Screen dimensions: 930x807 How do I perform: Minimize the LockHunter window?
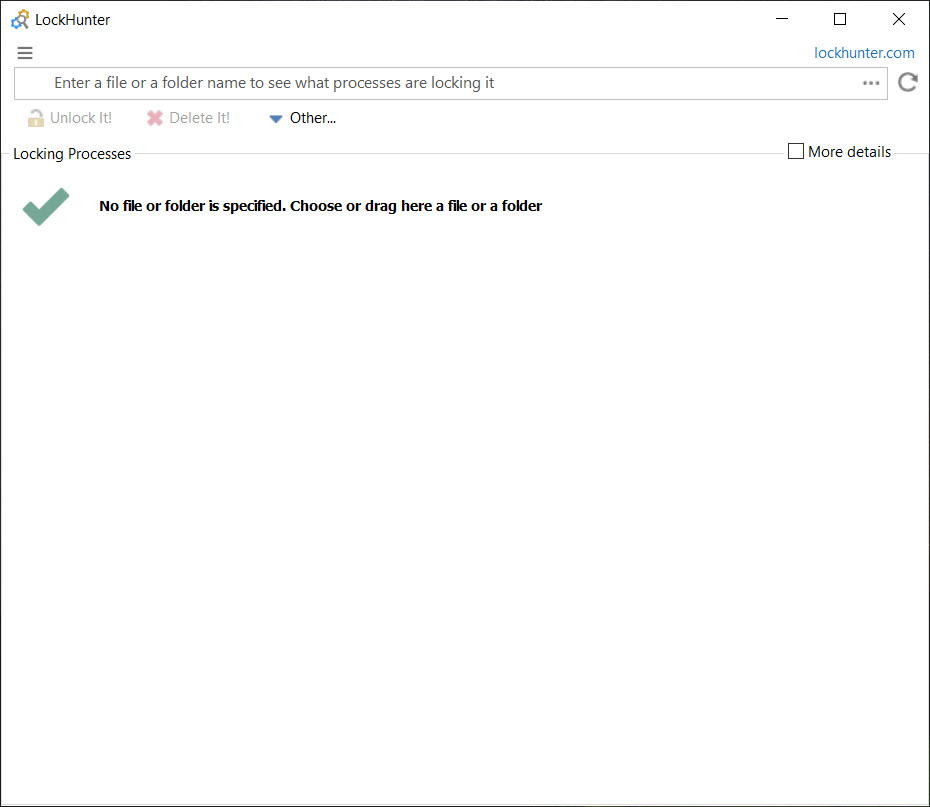[x=782, y=19]
